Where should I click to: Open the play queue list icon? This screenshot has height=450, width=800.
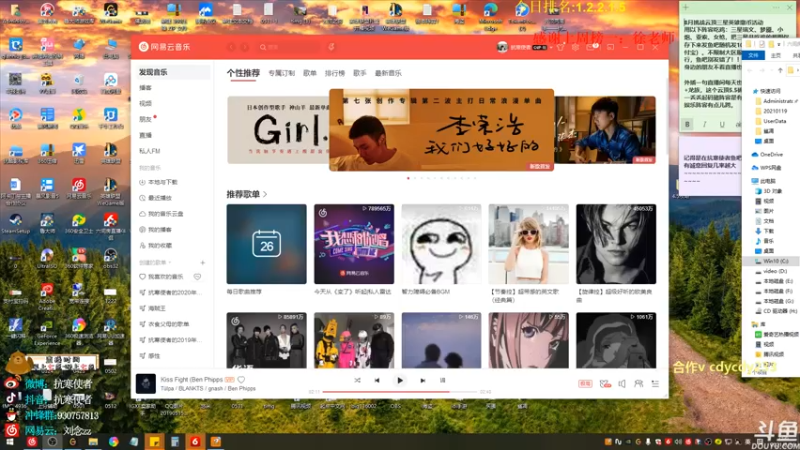click(655, 384)
